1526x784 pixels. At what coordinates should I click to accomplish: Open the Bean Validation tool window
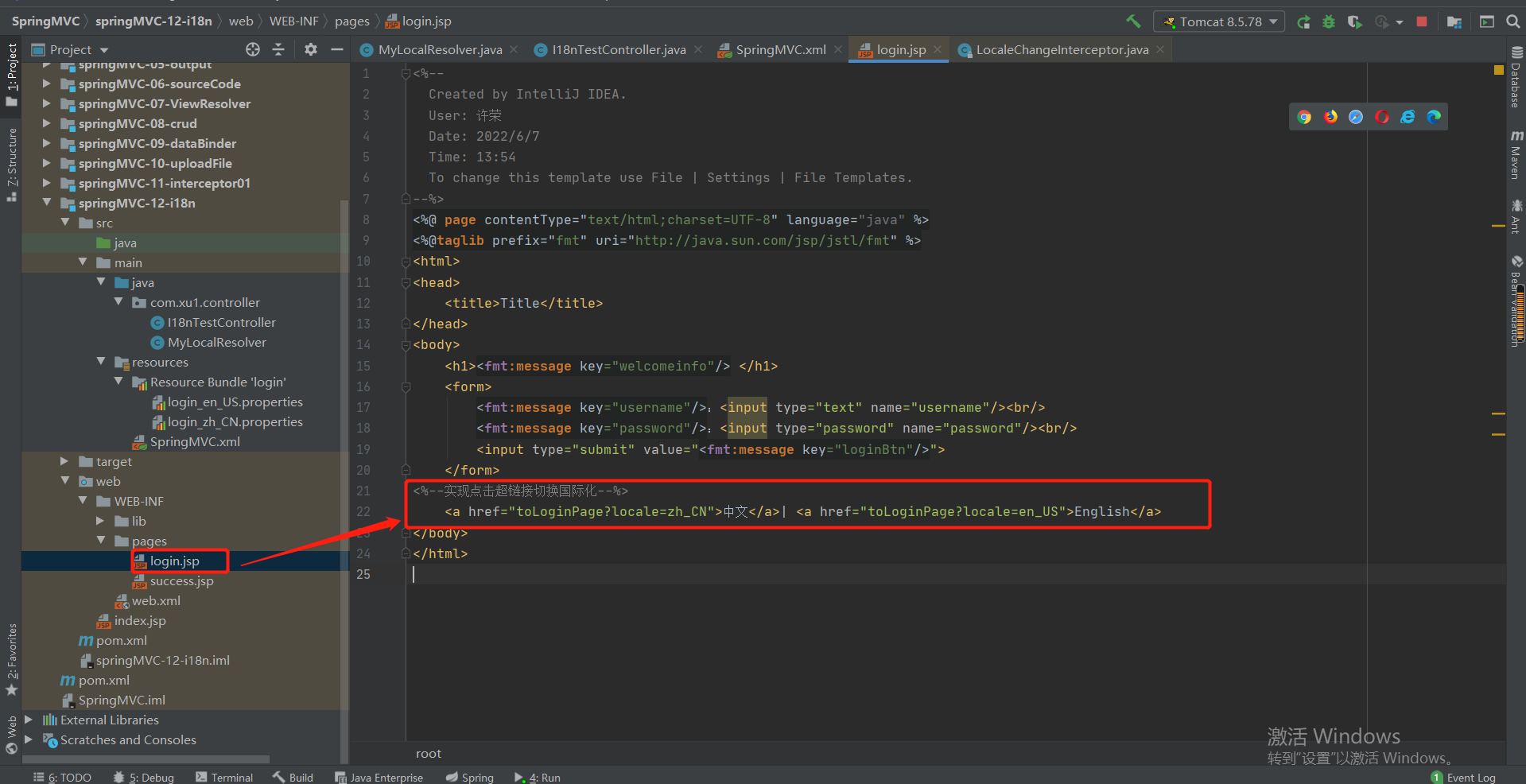[1516, 302]
